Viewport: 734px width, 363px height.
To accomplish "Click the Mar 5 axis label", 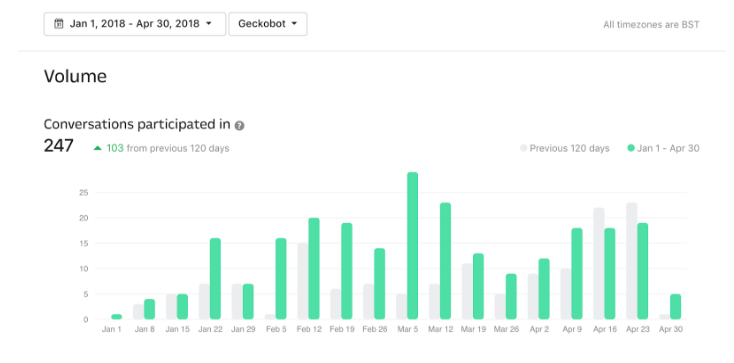I will click(407, 329).
